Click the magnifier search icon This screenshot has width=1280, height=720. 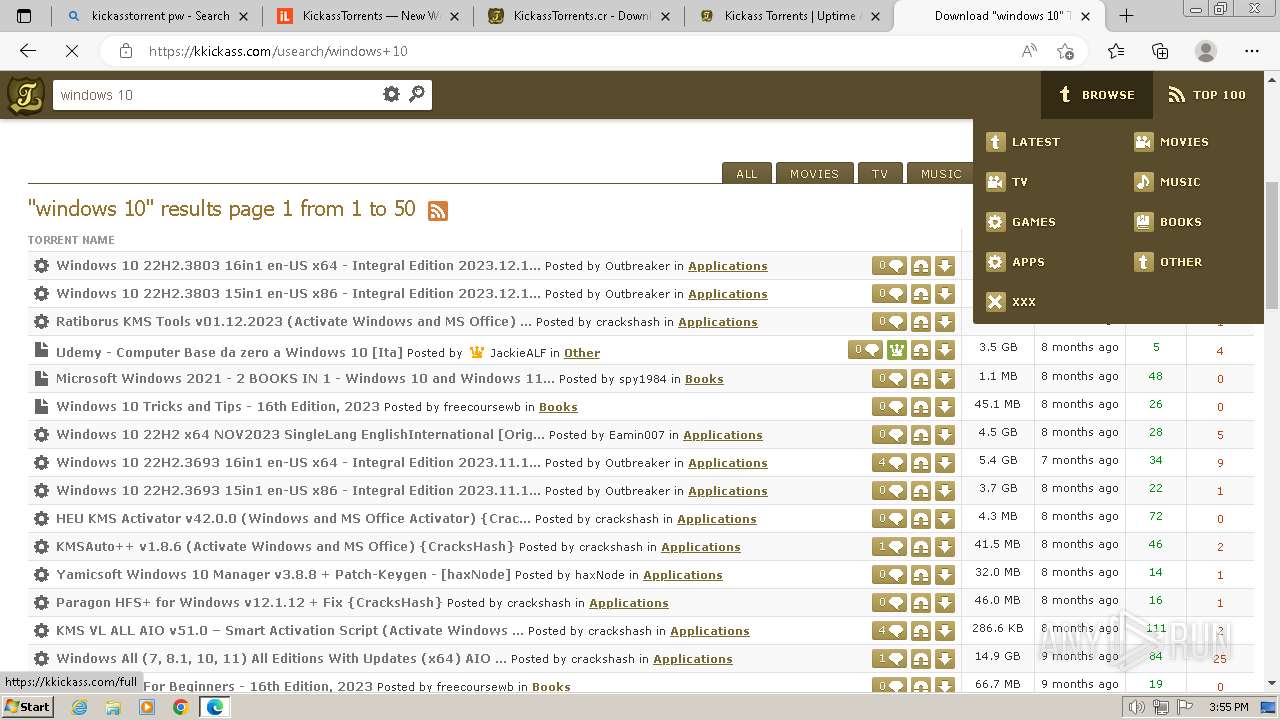tap(417, 94)
